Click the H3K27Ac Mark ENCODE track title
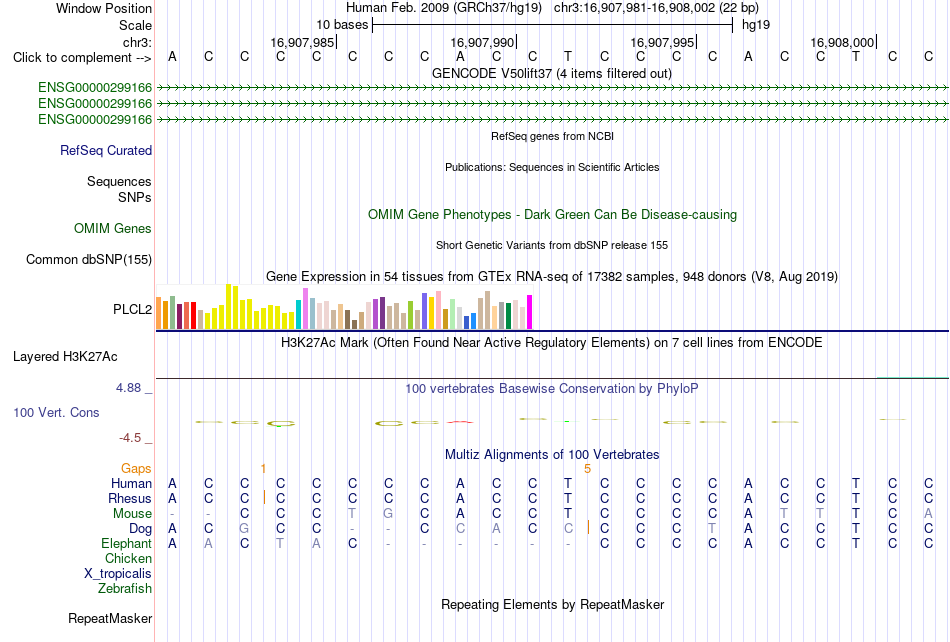The height and width of the screenshot is (642, 950). [x=551, y=342]
